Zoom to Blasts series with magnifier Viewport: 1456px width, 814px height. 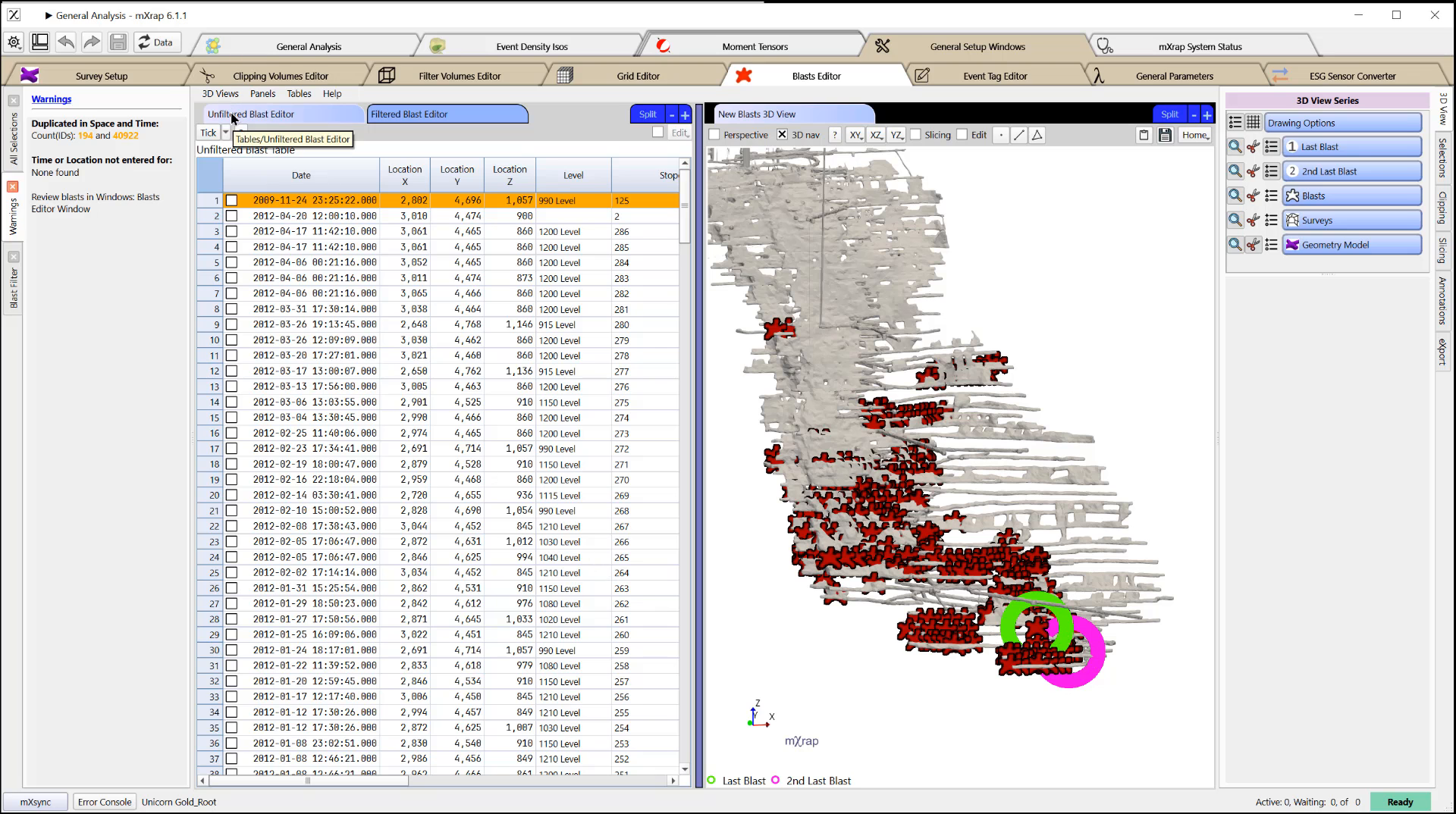1235,196
